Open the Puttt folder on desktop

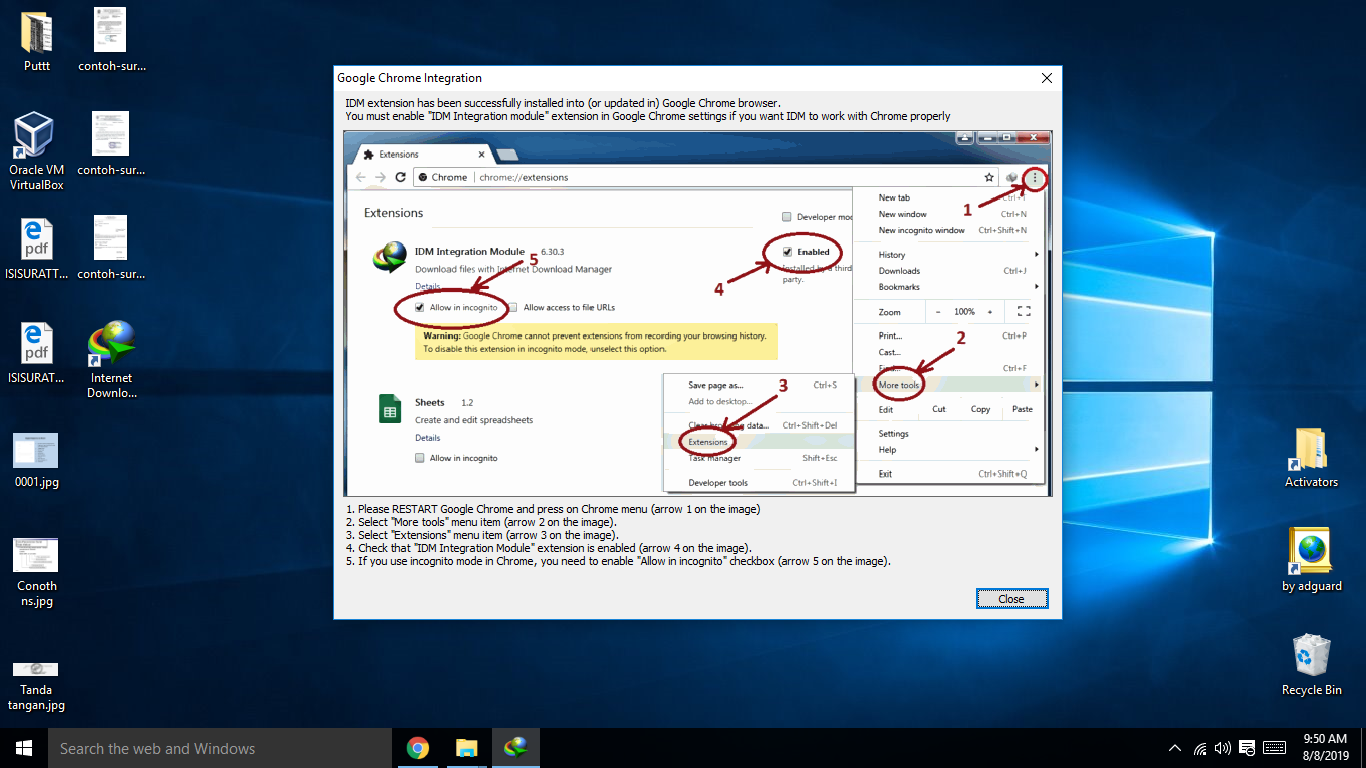(x=37, y=42)
